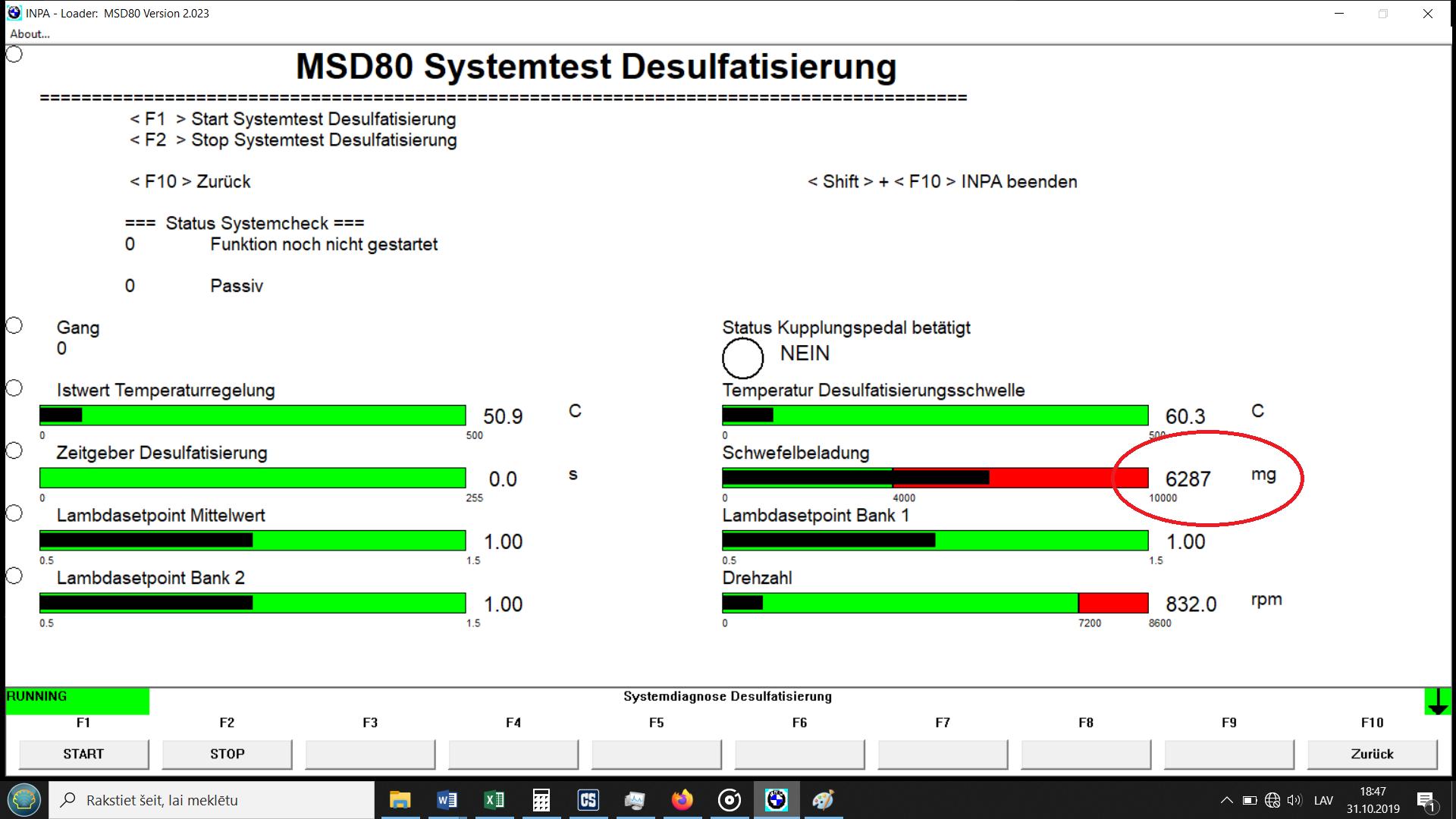Open File Explorer from taskbar
1456x819 pixels.
click(x=400, y=800)
